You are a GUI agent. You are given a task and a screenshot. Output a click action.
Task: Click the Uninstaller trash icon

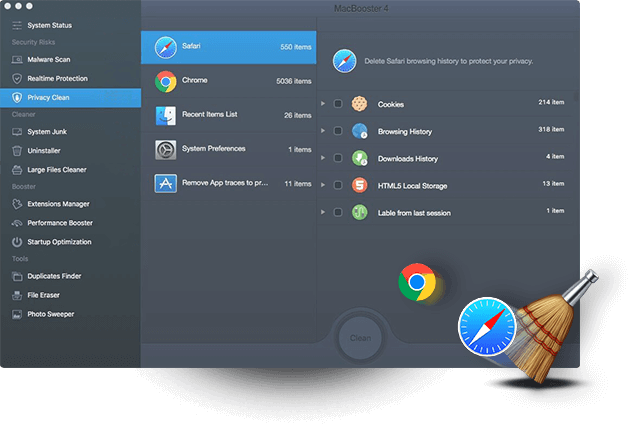tap(17, 151)
